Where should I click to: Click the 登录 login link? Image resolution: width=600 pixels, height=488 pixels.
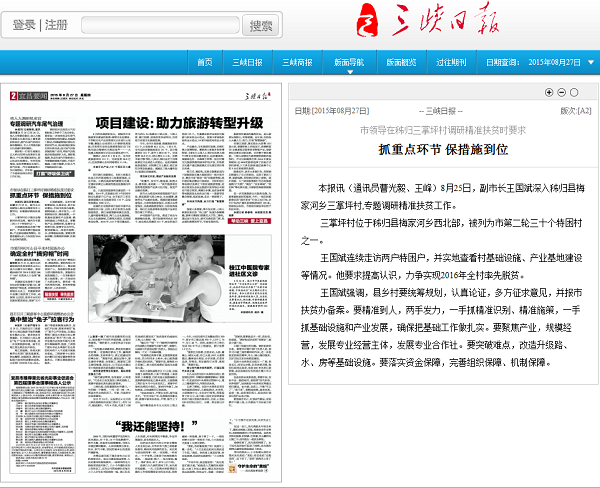click(x=24, y=26)
